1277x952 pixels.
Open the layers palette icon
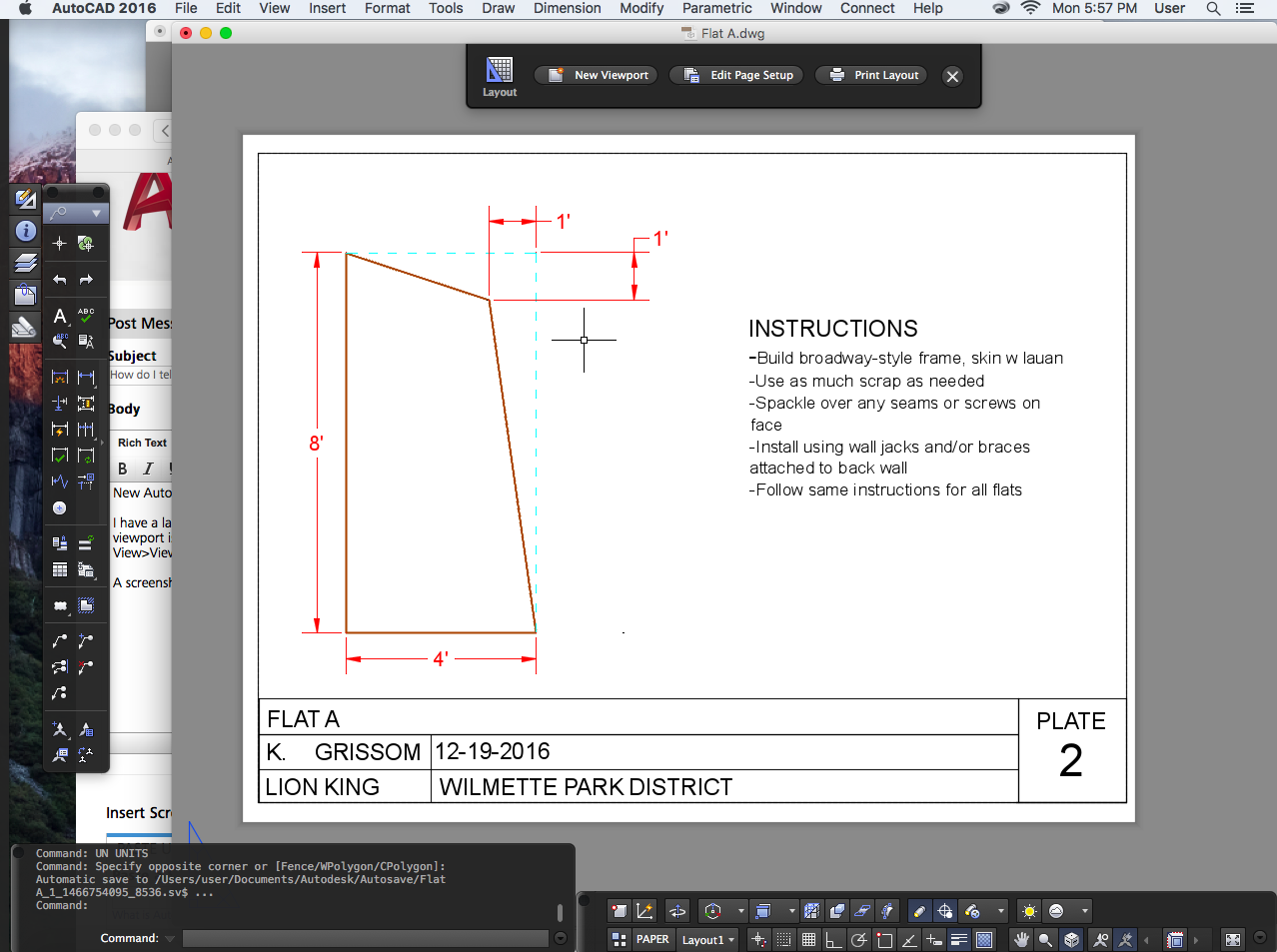click(26, 263)
